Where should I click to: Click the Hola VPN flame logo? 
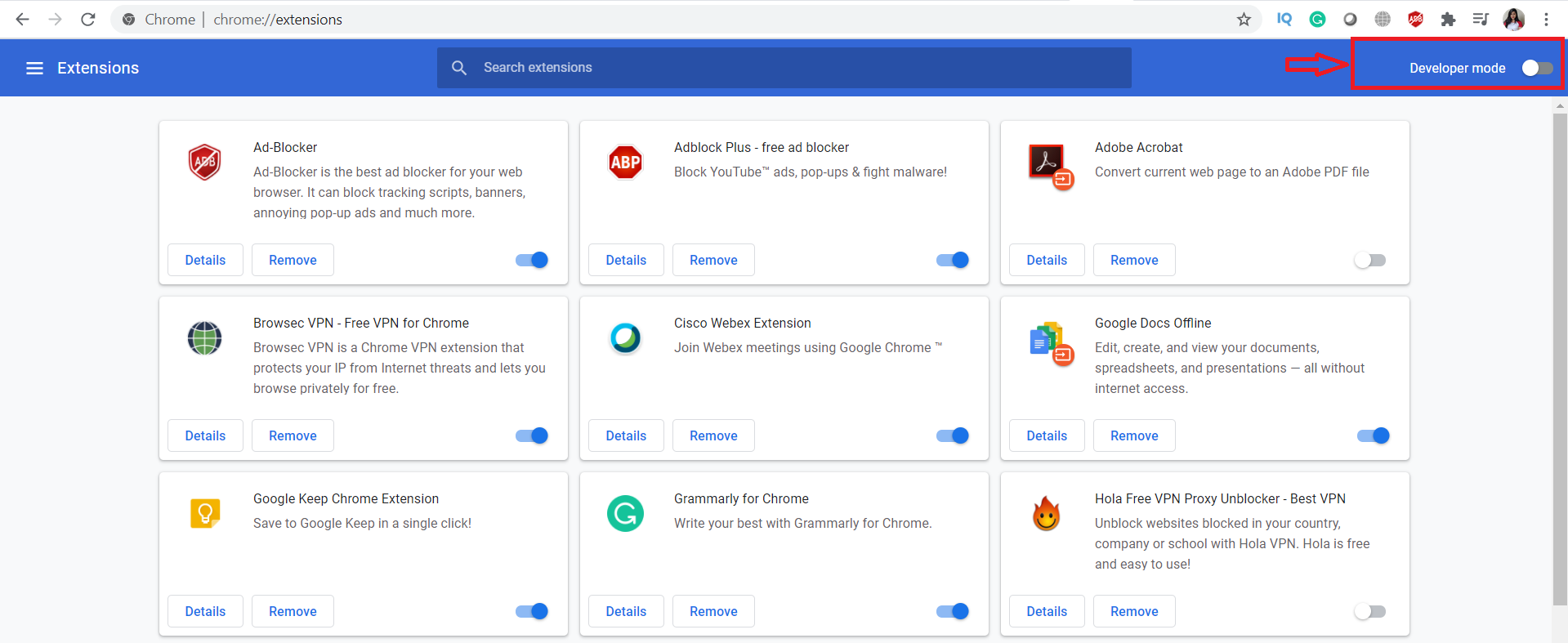pos(1046,514)
